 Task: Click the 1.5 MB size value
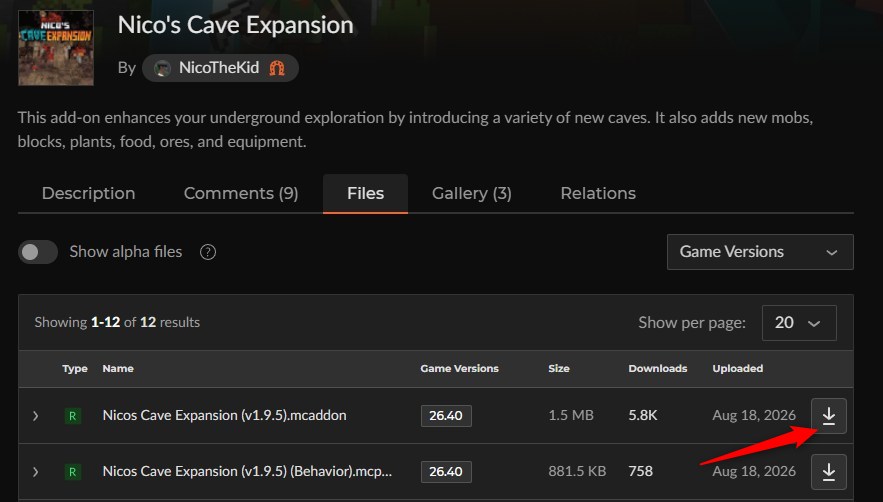571,415
